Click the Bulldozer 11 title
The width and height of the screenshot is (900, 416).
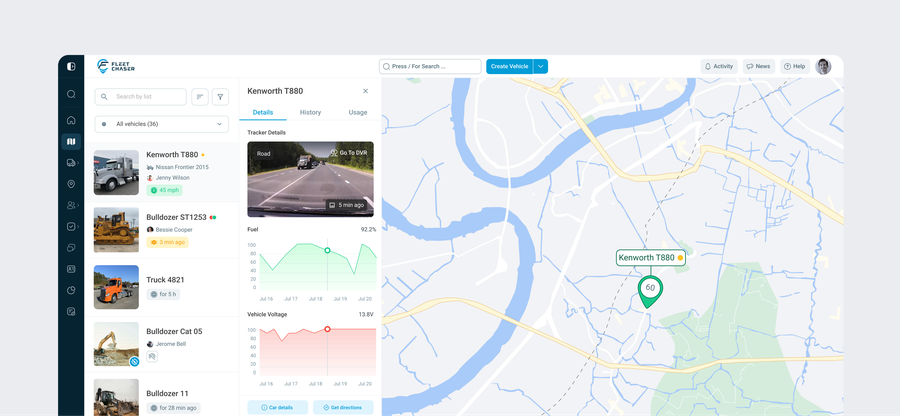click(x=168, y=394)
